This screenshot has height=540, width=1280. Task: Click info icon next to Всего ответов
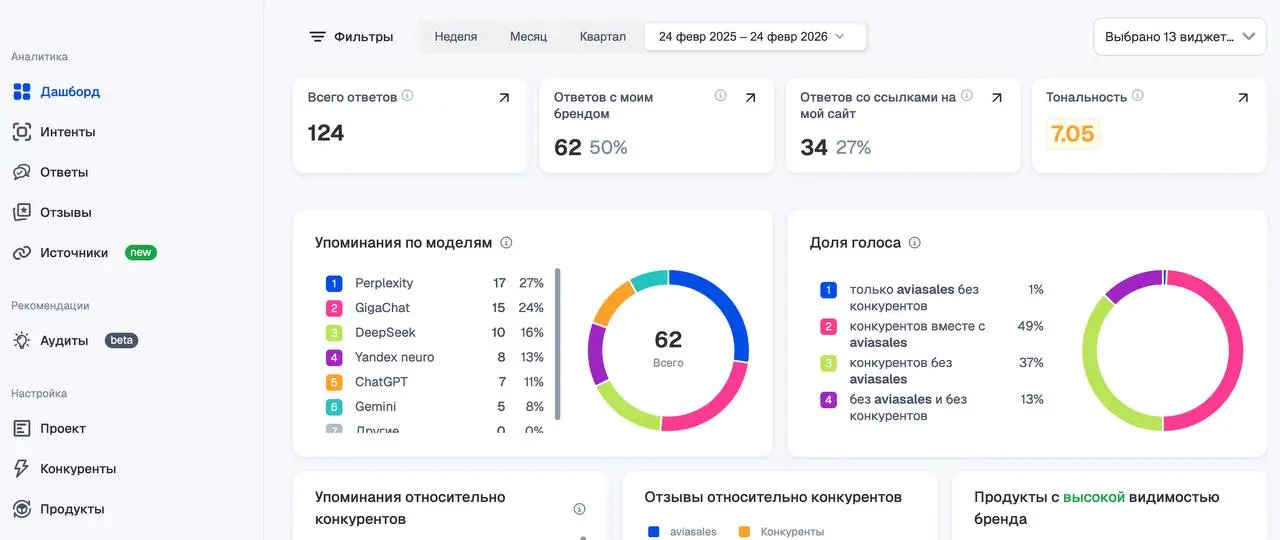(x=408, y=97)
